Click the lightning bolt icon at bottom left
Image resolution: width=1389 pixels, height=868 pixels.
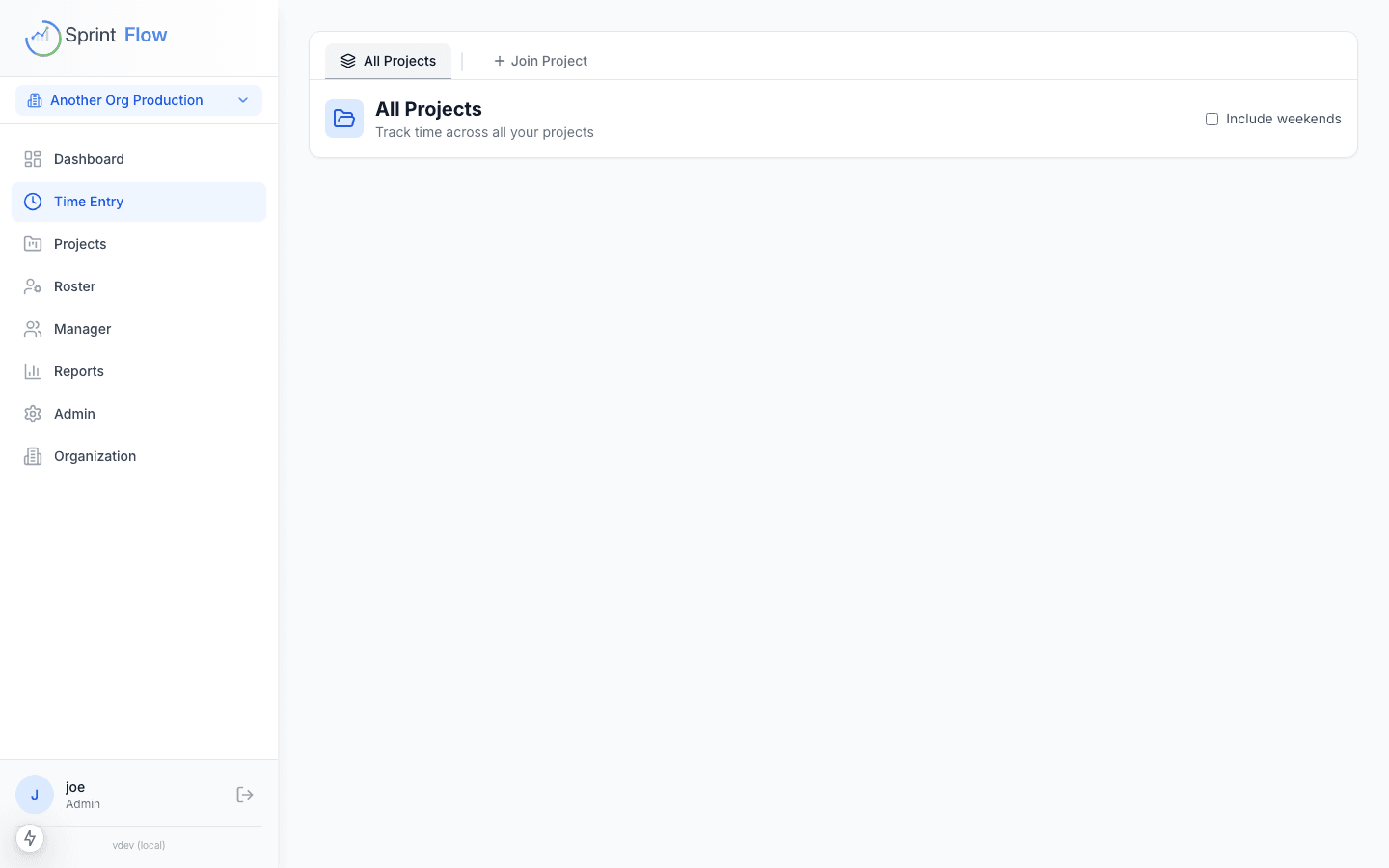pos(30,838)
